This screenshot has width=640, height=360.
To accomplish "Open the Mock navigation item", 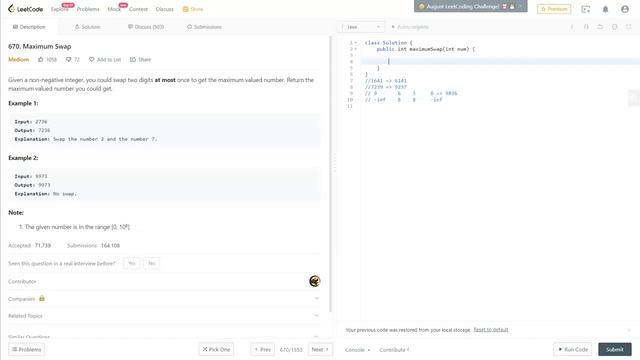I will tap(114, 9).
